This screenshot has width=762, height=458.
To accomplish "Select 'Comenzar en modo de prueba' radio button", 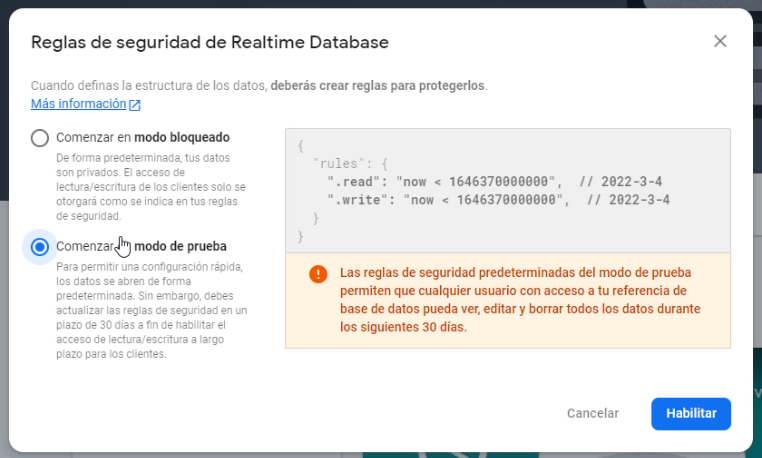I will 40,247.
